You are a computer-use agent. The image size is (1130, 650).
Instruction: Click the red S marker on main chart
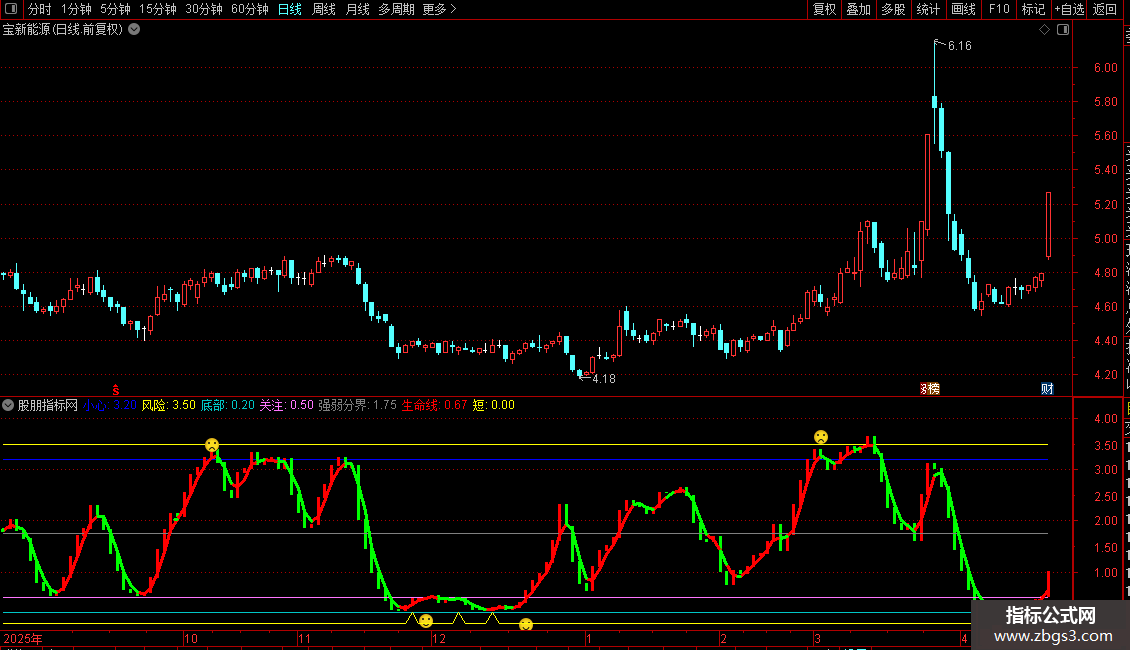(115, 390)
